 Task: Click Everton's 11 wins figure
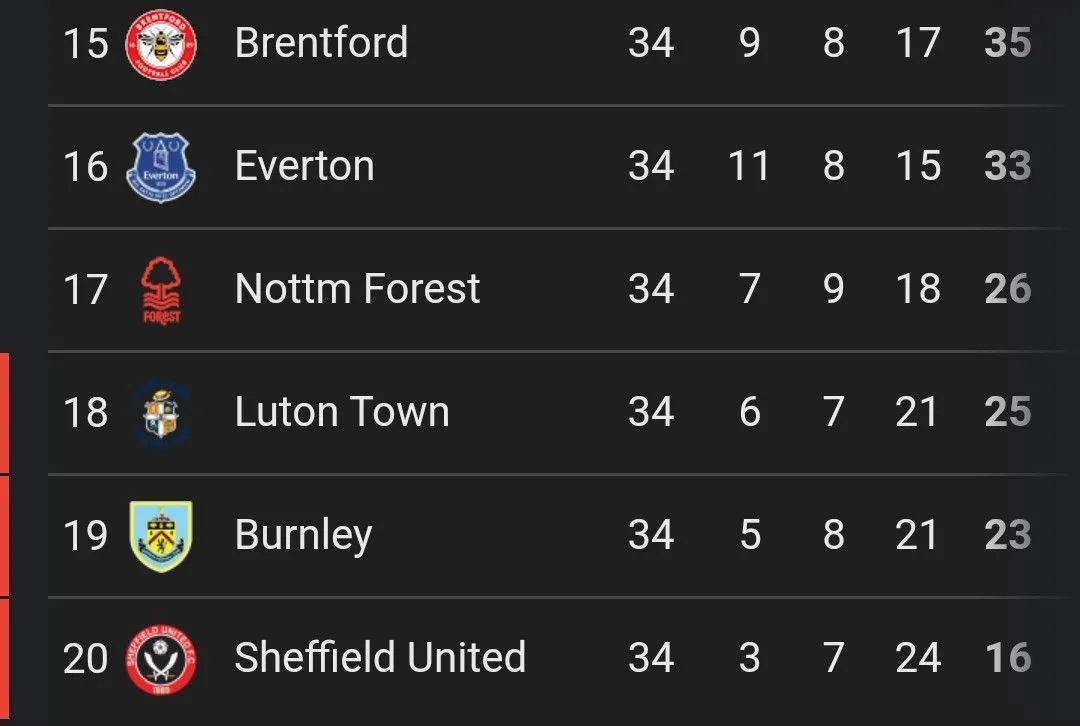coord(749,166)
